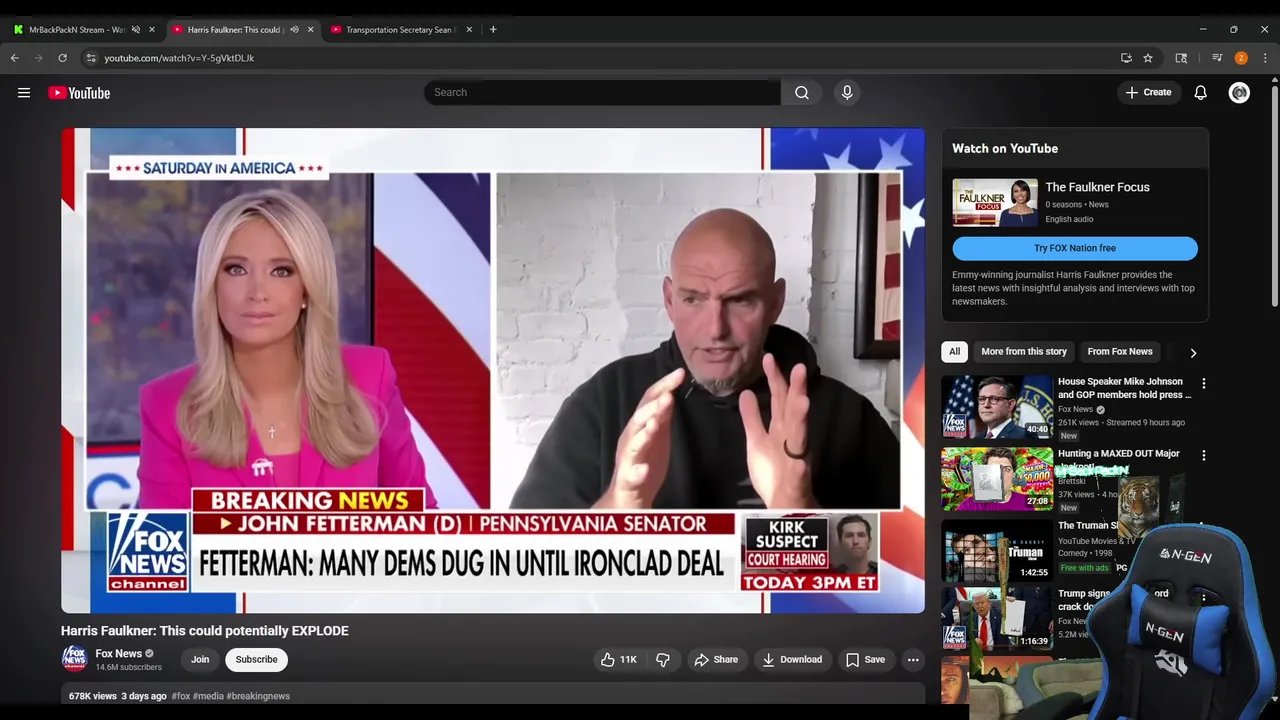Go forward in browser history
1280x720 pixels.
coord(39,58)
